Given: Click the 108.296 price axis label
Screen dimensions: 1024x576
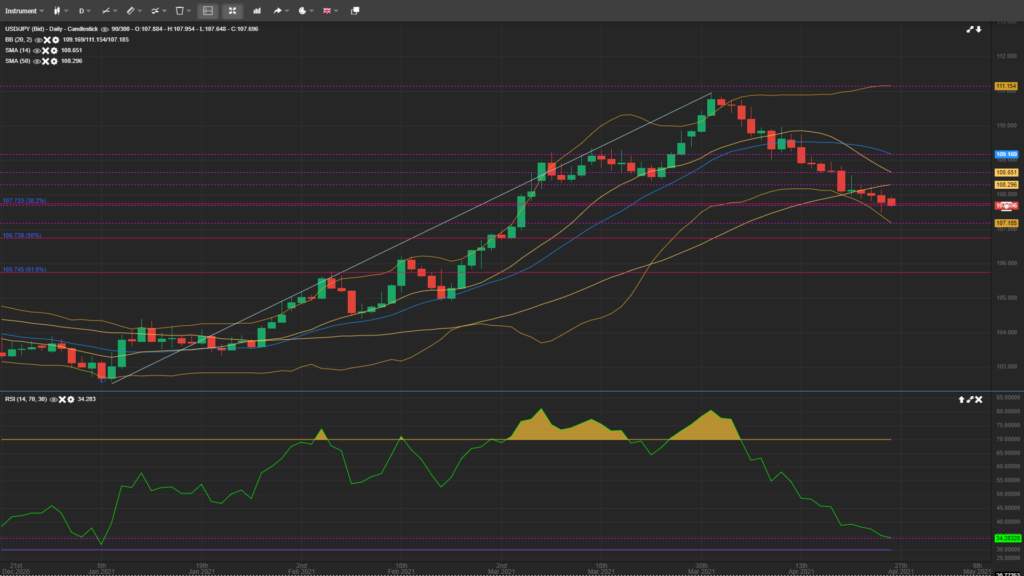Looking at the screenshot, I should tap(1006, 185).
